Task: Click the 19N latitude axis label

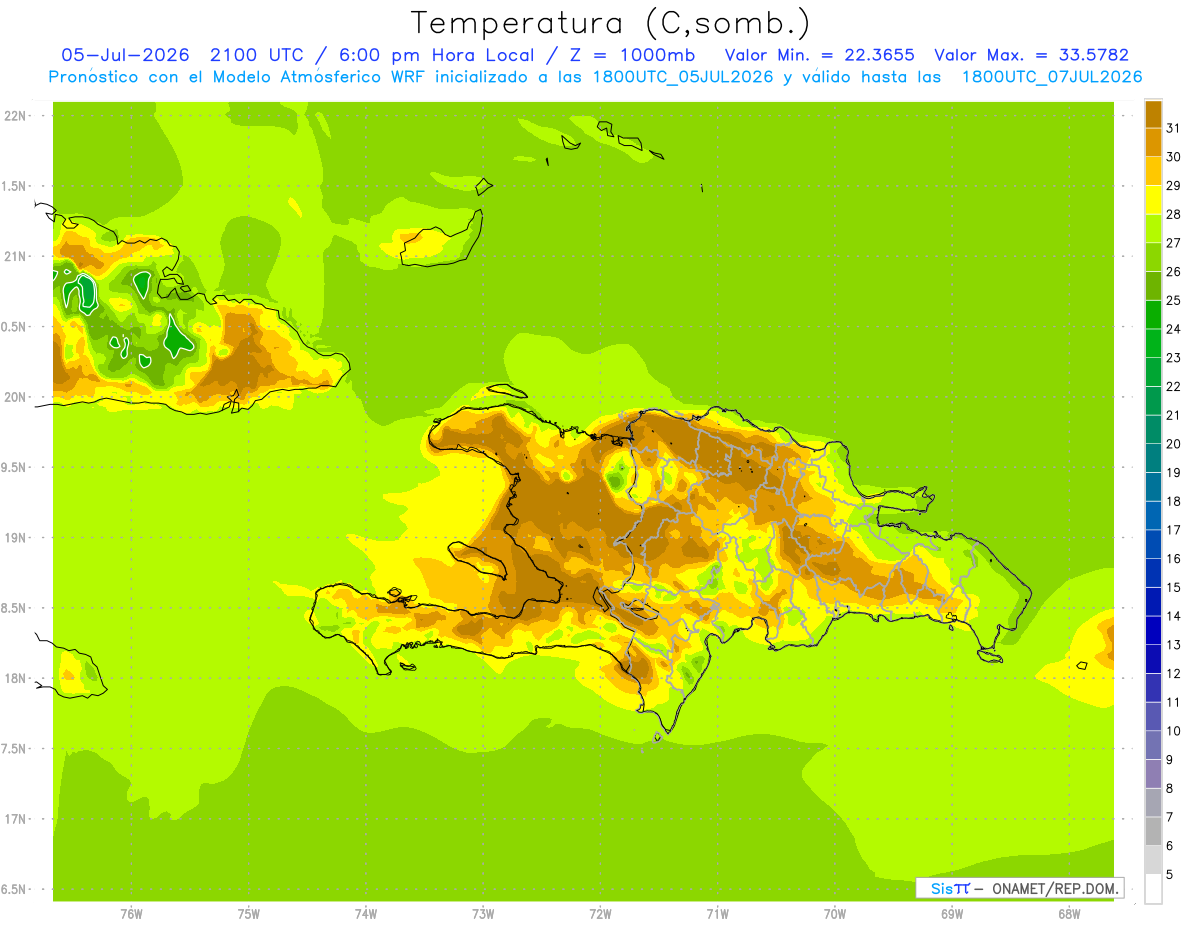Action: pos(15,538)
